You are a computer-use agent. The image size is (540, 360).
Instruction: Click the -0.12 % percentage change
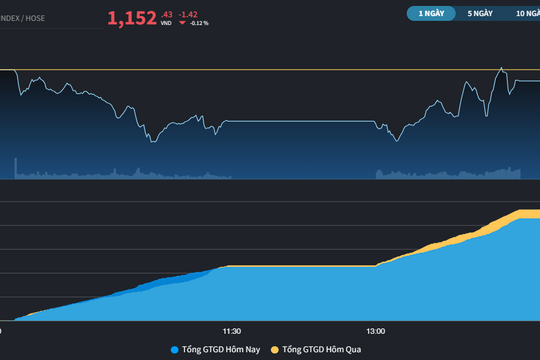(x=199, y=23)
